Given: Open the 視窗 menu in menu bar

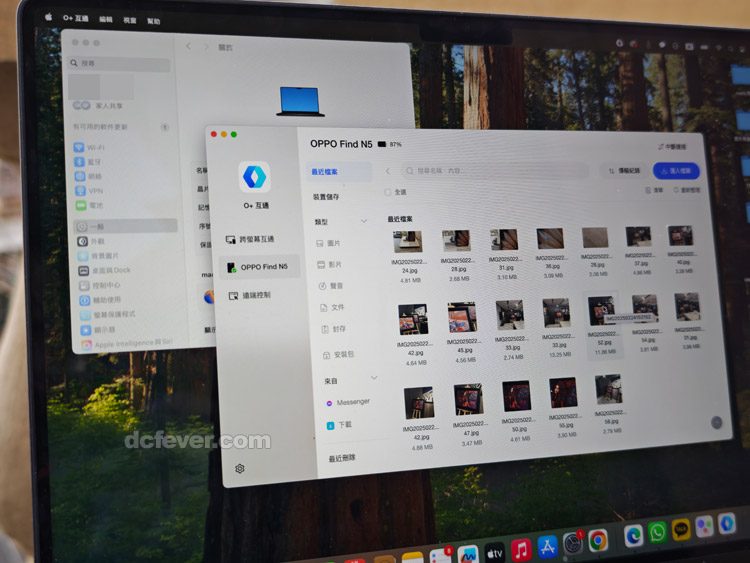Looking at the screenshot, I should pyautogui.click(x=130, y=20).
